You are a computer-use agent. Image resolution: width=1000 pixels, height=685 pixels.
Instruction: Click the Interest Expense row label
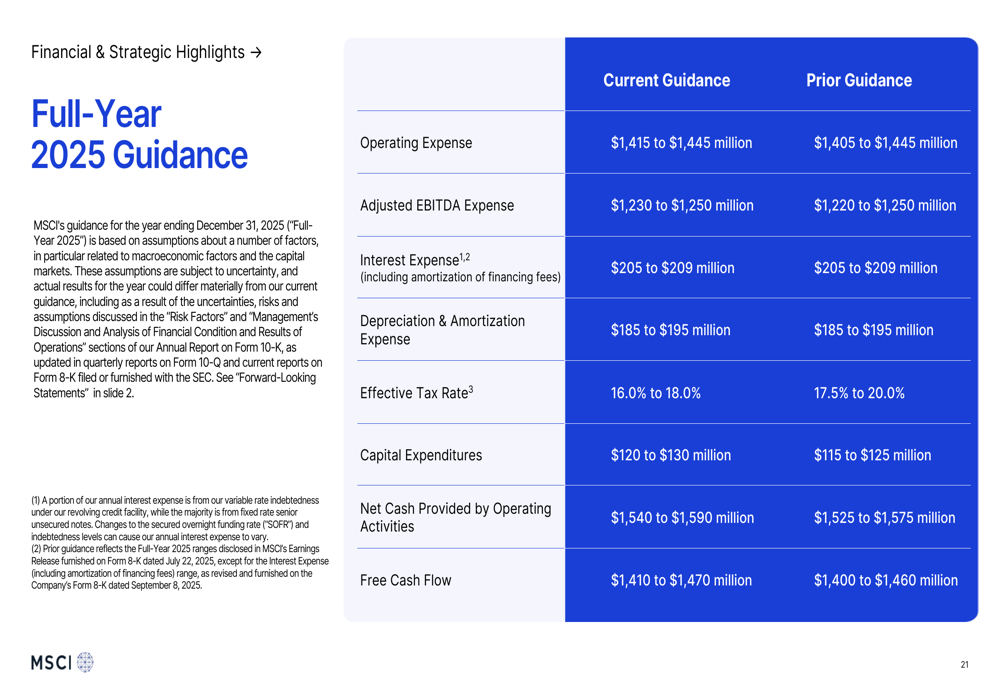click(415, 260)
